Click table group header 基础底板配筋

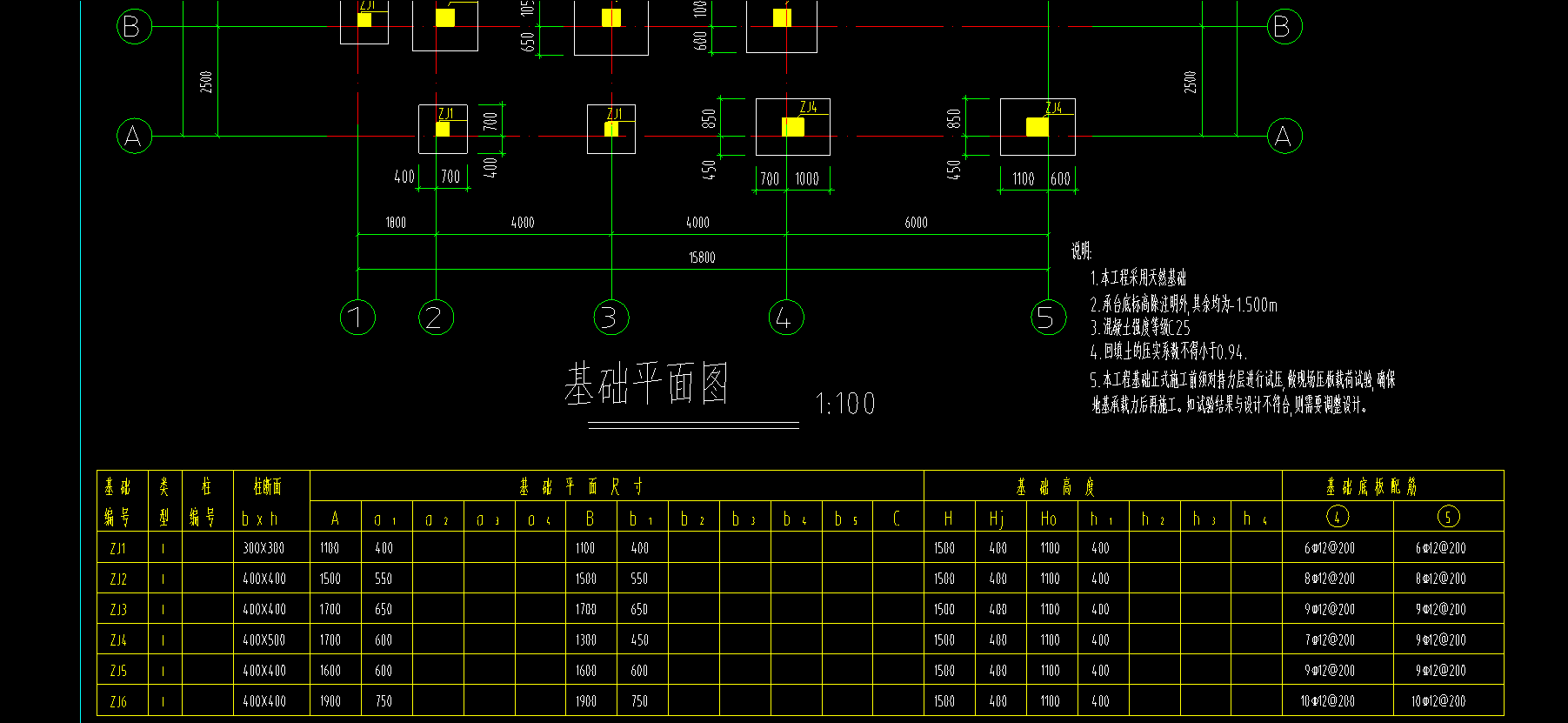coord(1371,486)
